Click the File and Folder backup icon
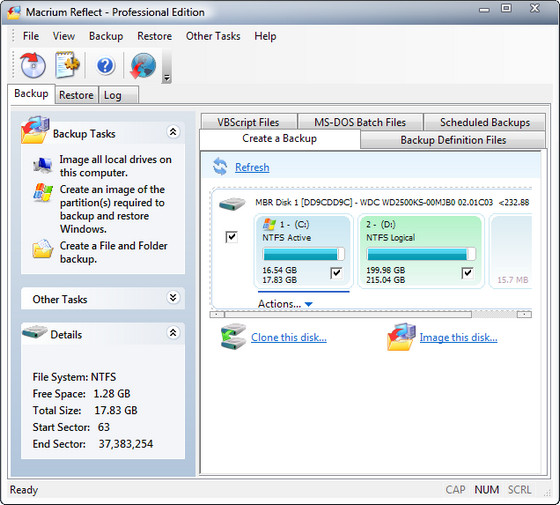The image size is (560, 505). point(42,248)
